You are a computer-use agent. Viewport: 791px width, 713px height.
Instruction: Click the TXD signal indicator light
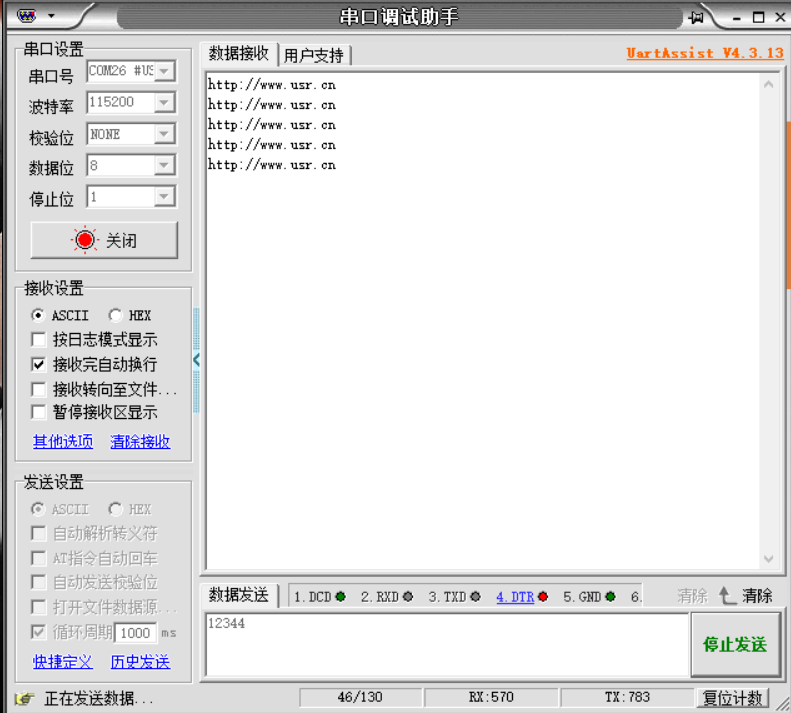(x=475, y=597)
